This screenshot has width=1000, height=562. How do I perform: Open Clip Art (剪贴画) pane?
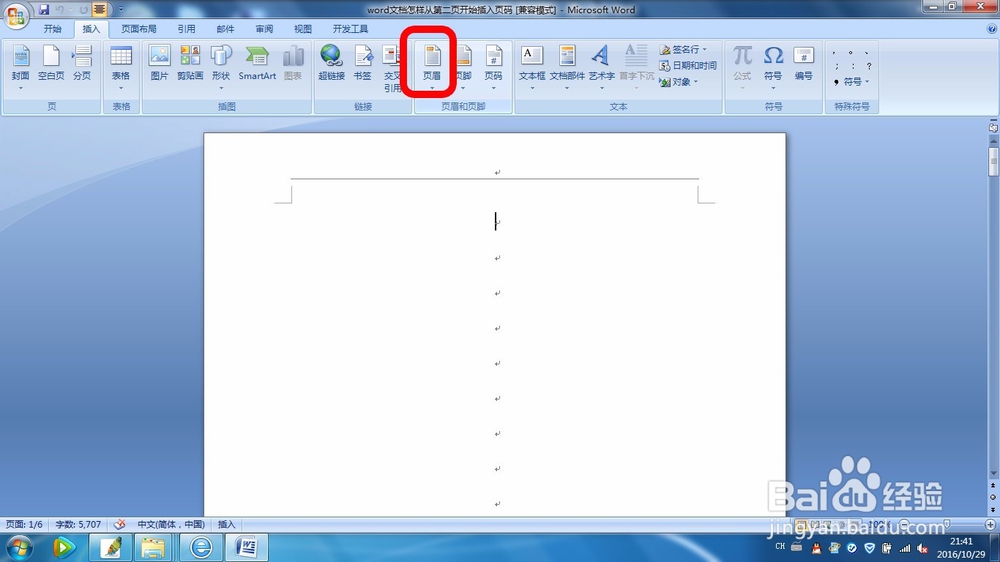190,64
